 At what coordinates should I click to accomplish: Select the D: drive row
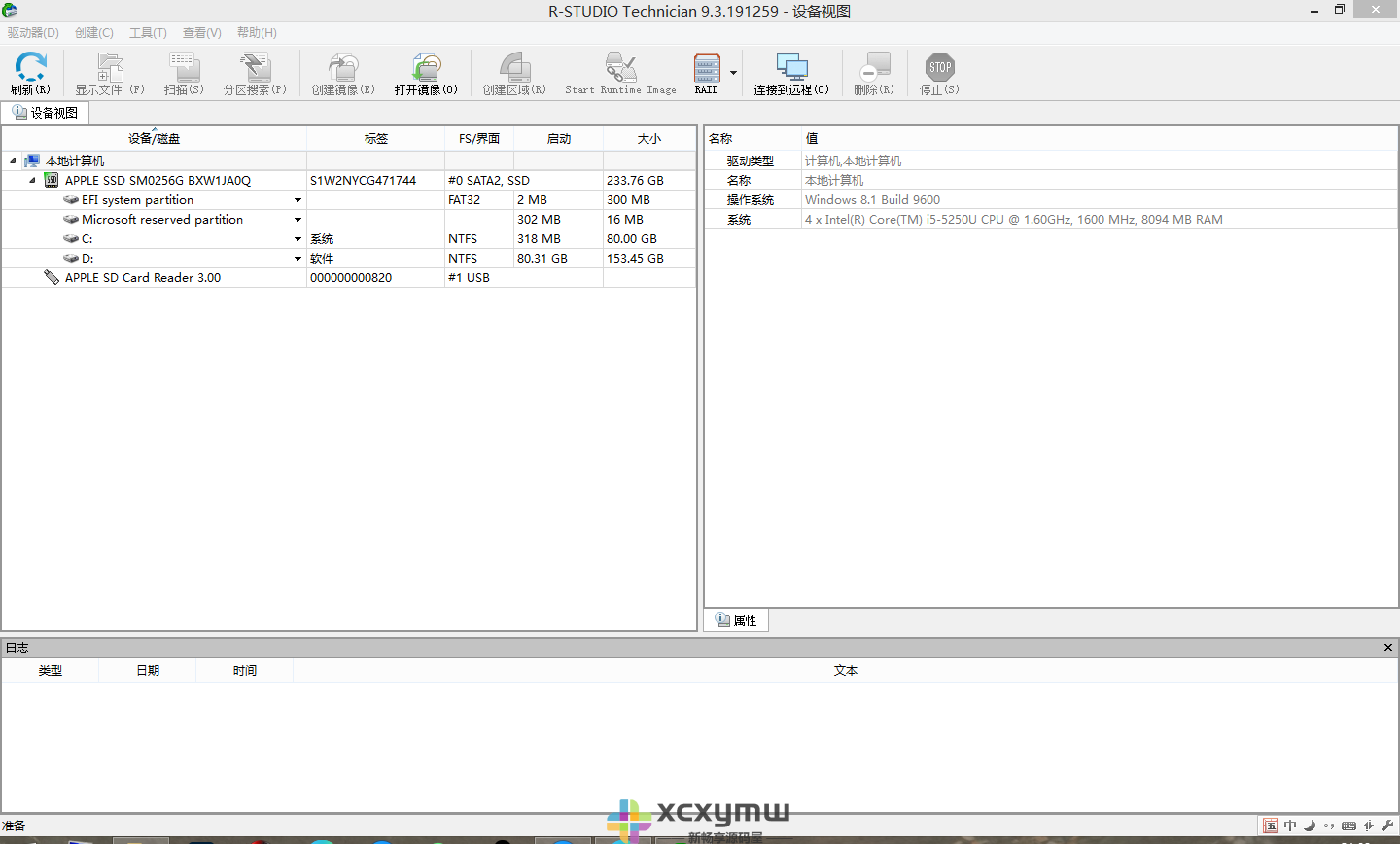349,258
